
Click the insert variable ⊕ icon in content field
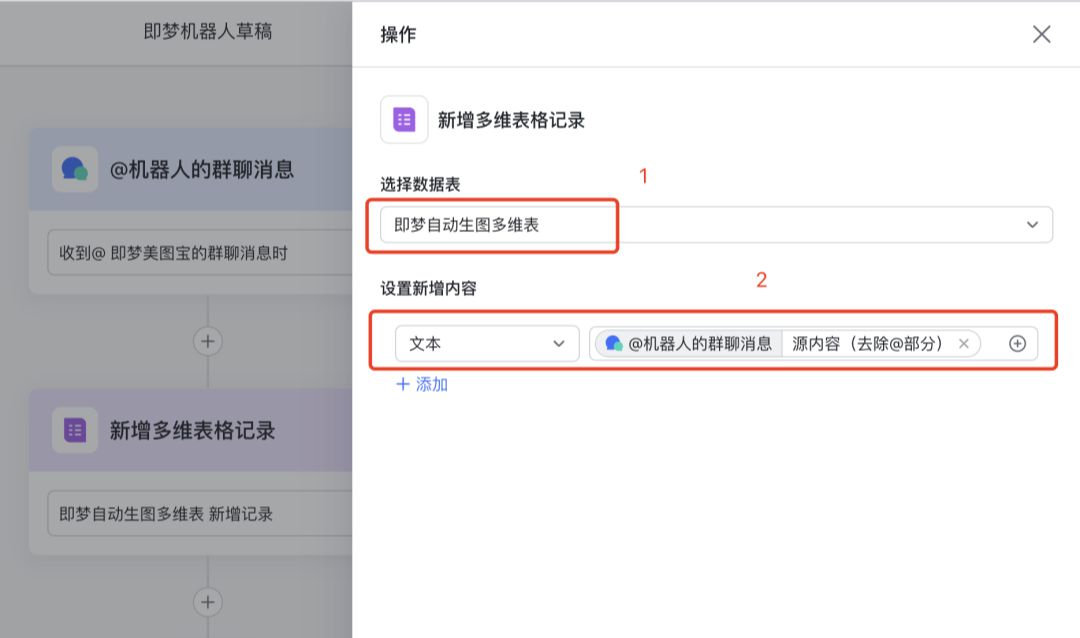coord(1017,343)
